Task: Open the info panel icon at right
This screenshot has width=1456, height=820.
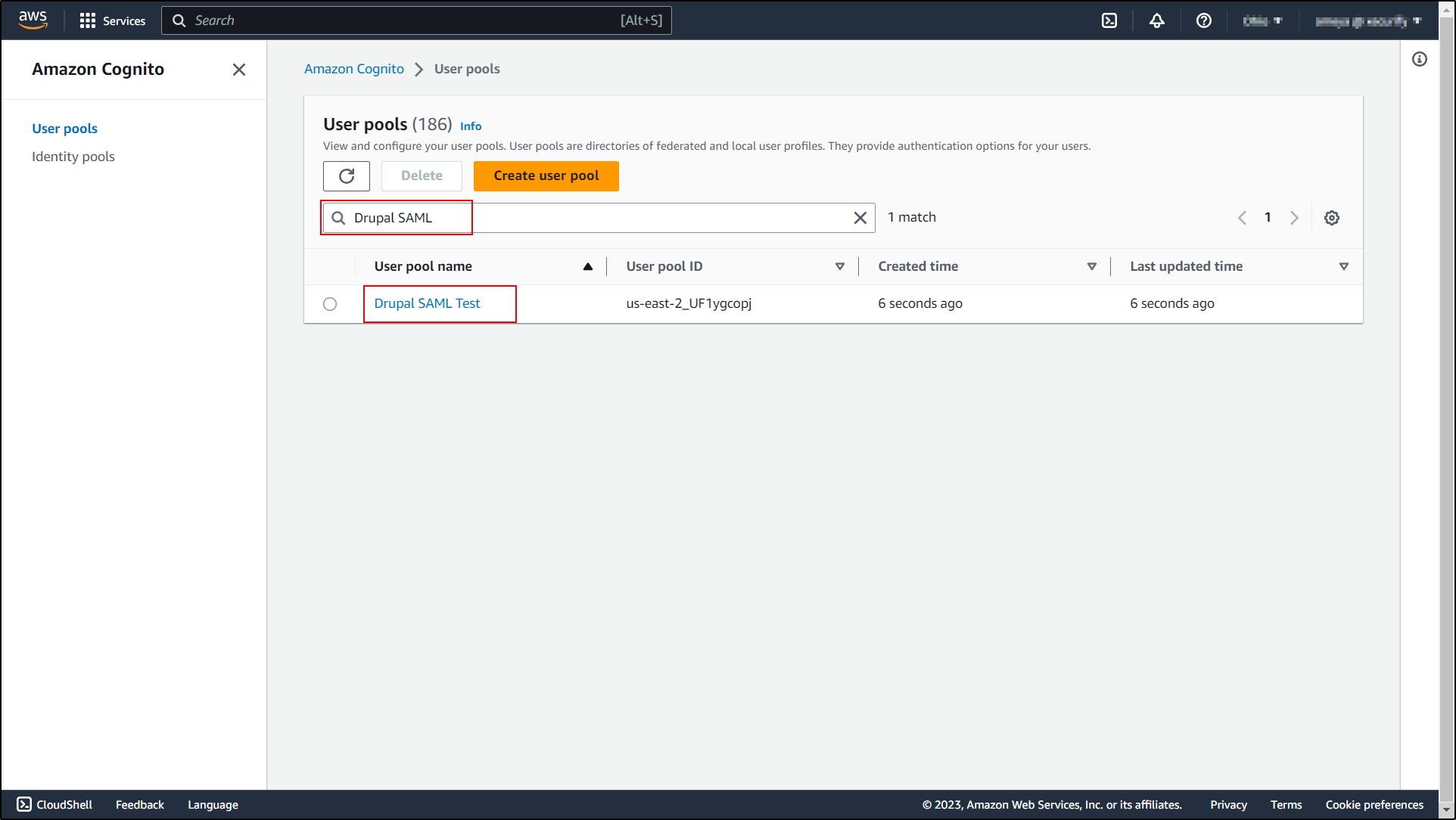Action: pyautogui.click(x=1419, y=59)
